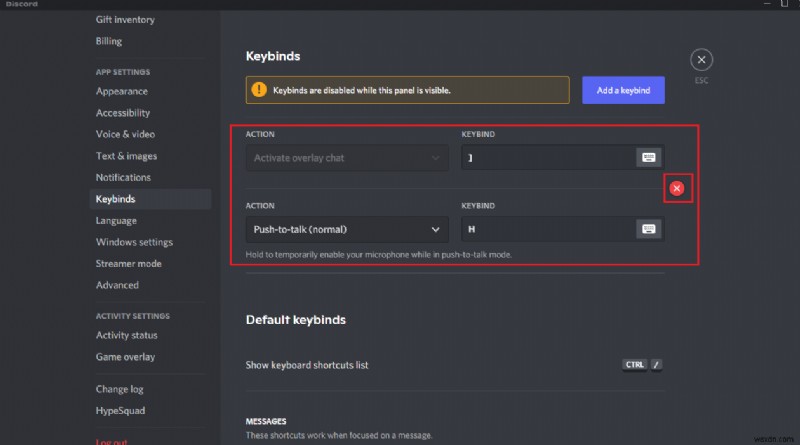Click the Add a keybind button
Viewport: 800px width, 445px height.
623,90
